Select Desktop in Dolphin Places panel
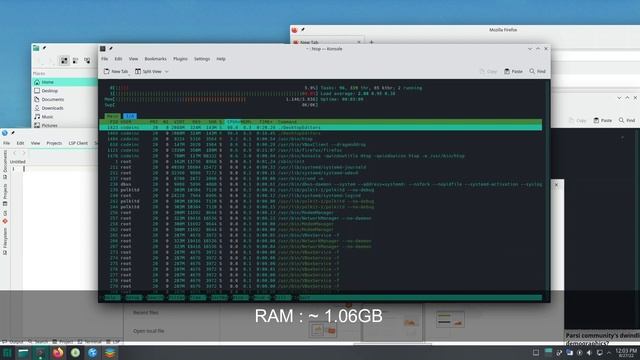 64,91
